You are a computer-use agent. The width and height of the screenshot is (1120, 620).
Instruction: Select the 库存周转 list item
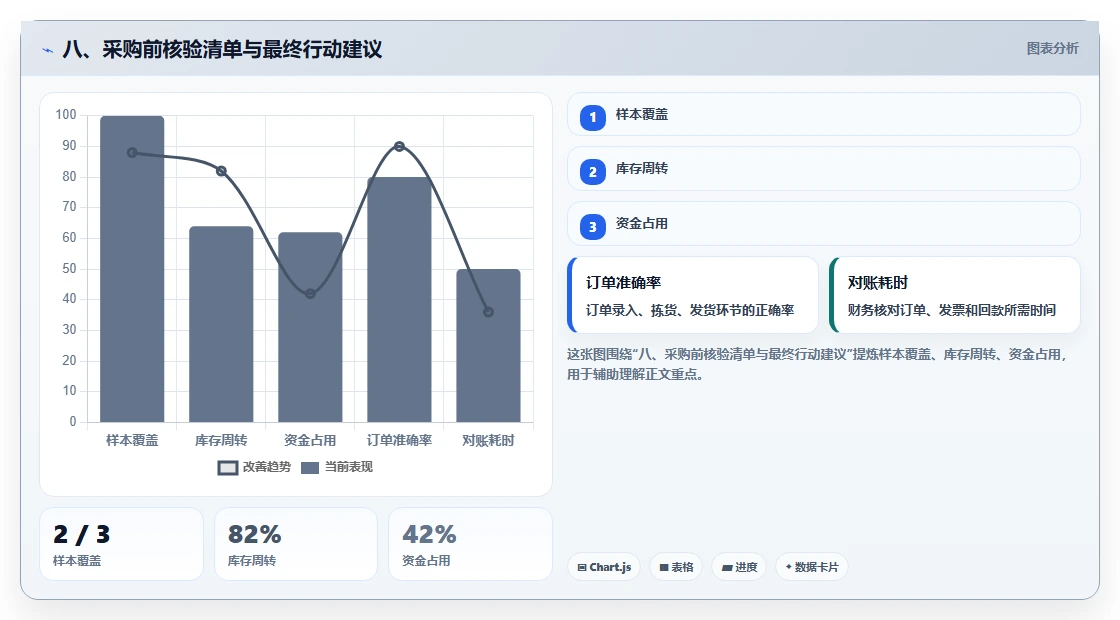pyautogui.click(x=824, y=169)
